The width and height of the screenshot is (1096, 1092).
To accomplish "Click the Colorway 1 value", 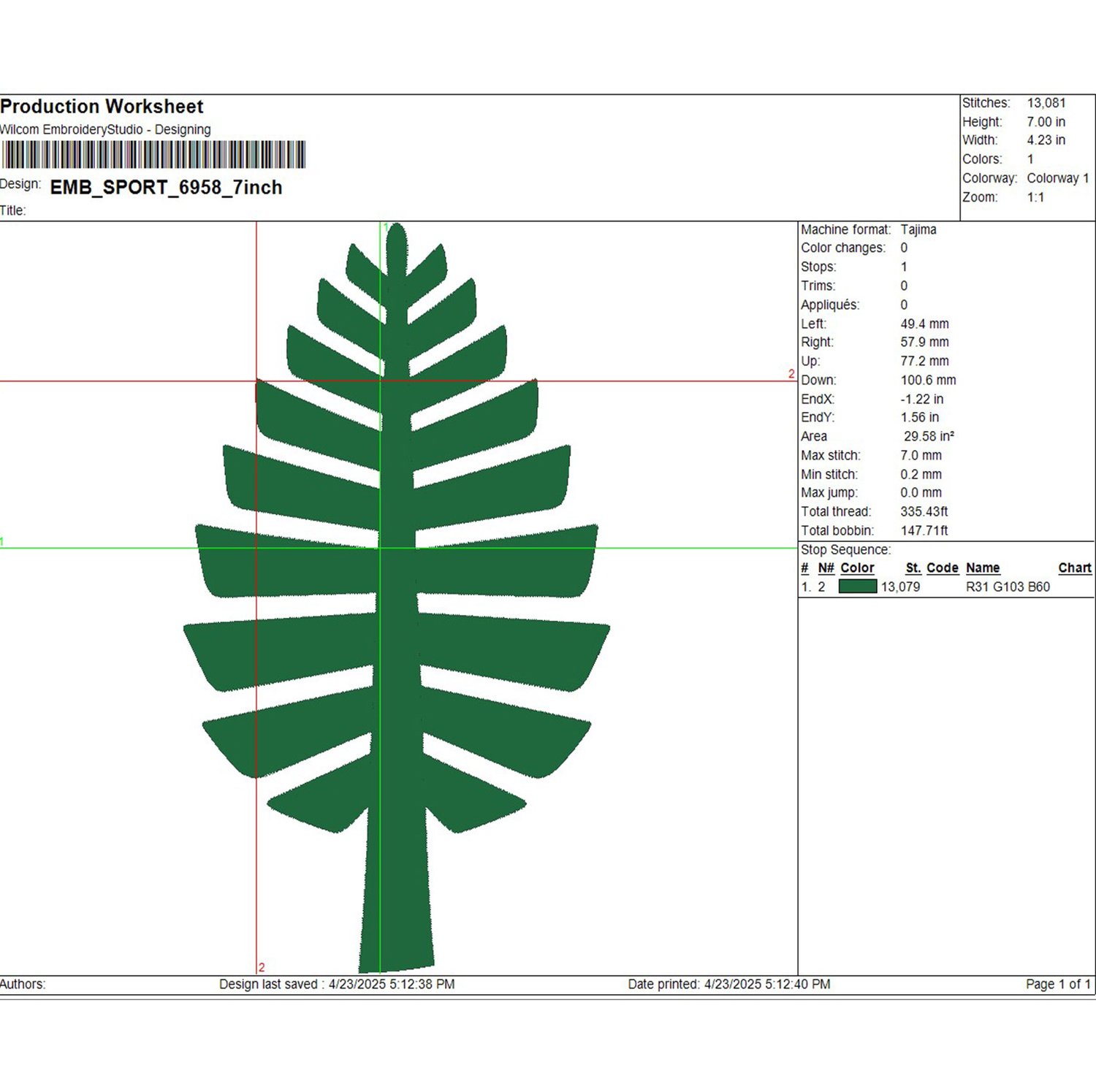I will (1058, 178).
